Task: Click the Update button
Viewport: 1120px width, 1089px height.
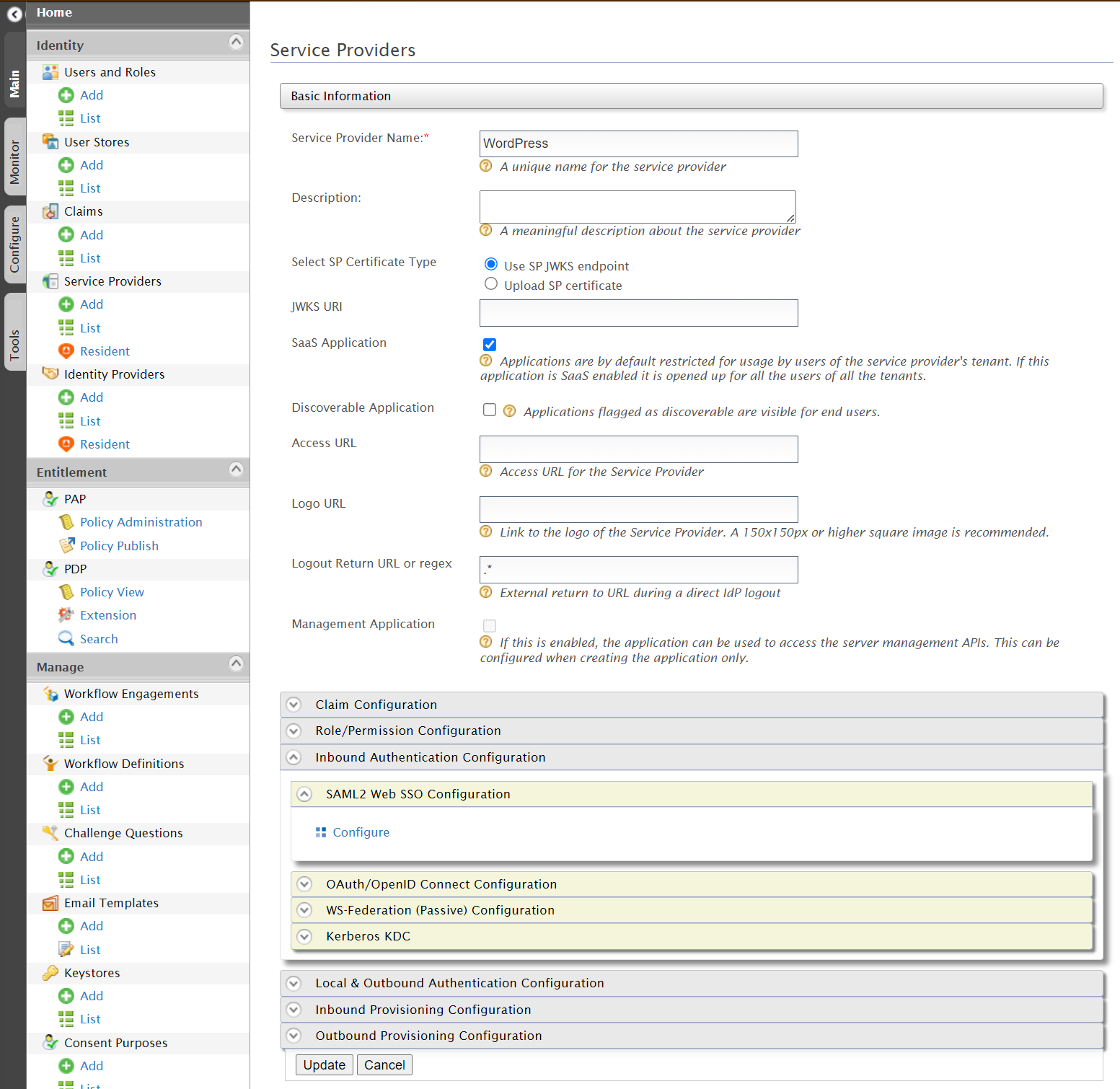Action: (x=325, y=1065)
